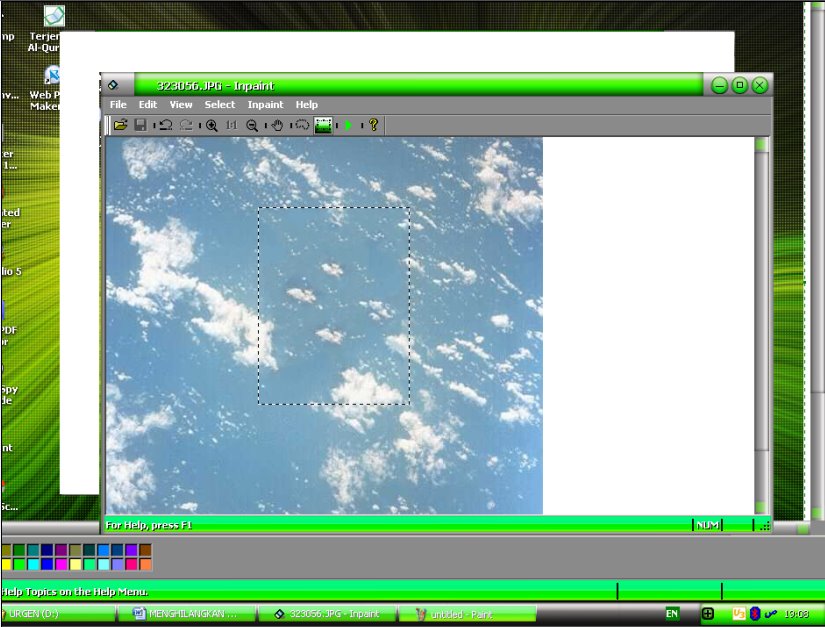Open an image file with the folder icon
The image size is (825, 627).
pos(120,125)
